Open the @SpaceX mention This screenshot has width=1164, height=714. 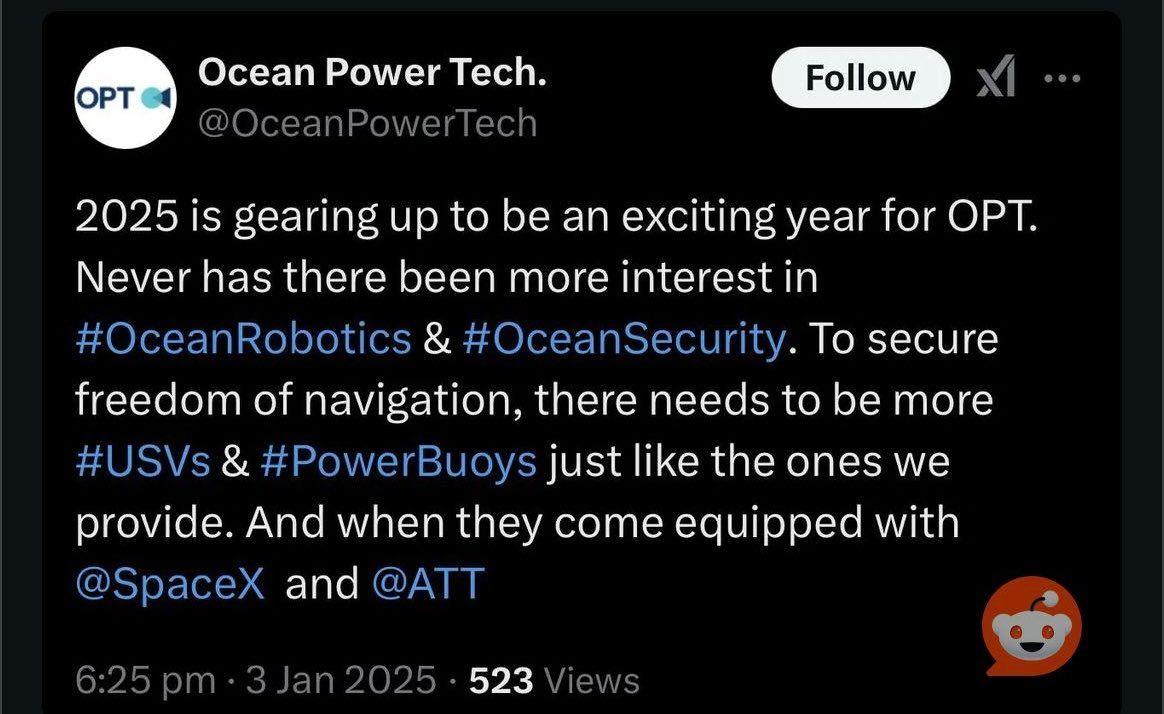171,584
